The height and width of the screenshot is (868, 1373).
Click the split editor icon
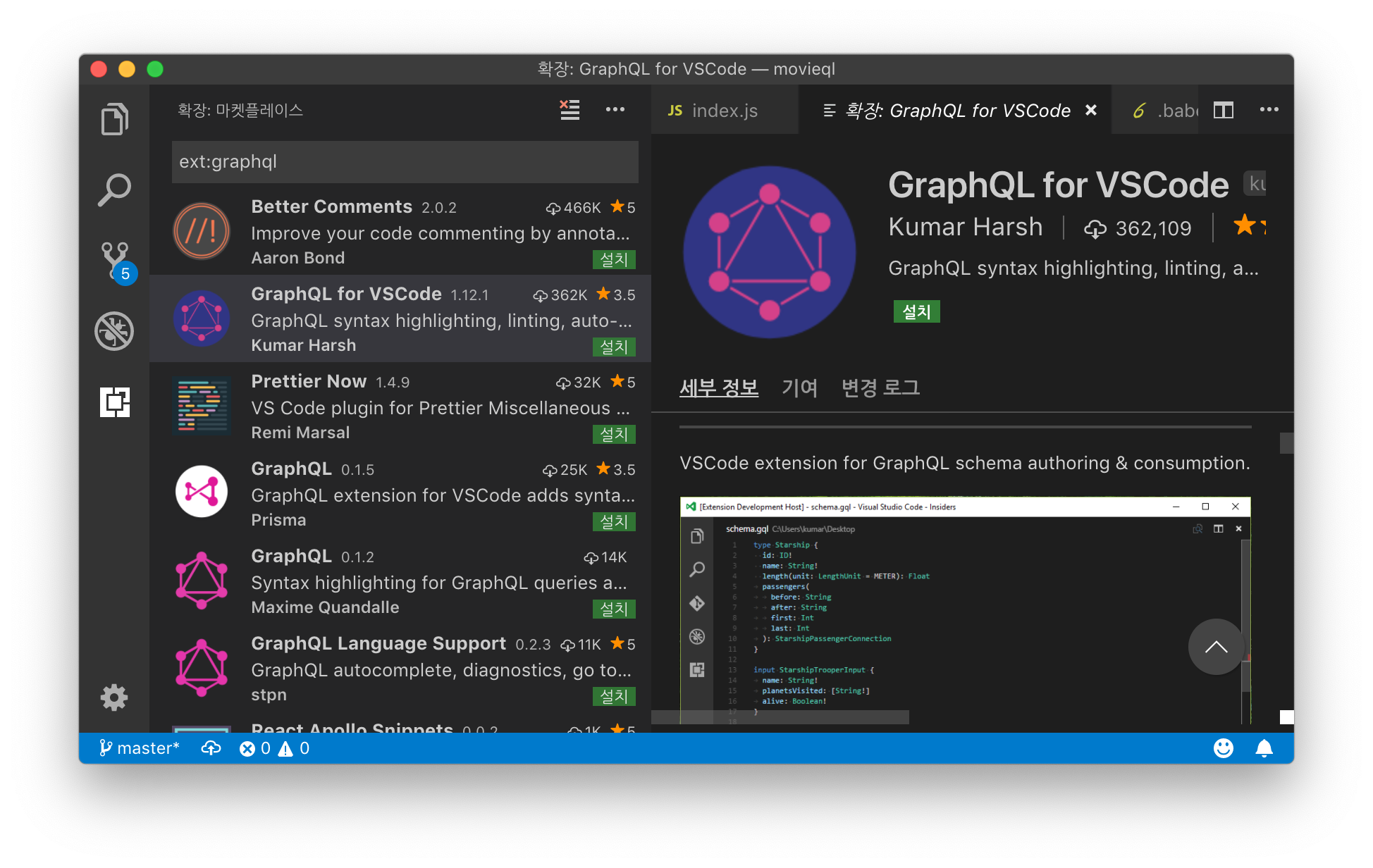1224,111
